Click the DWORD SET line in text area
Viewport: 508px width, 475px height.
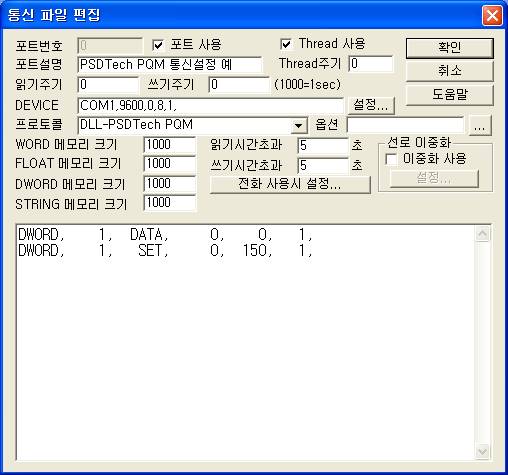165,251
